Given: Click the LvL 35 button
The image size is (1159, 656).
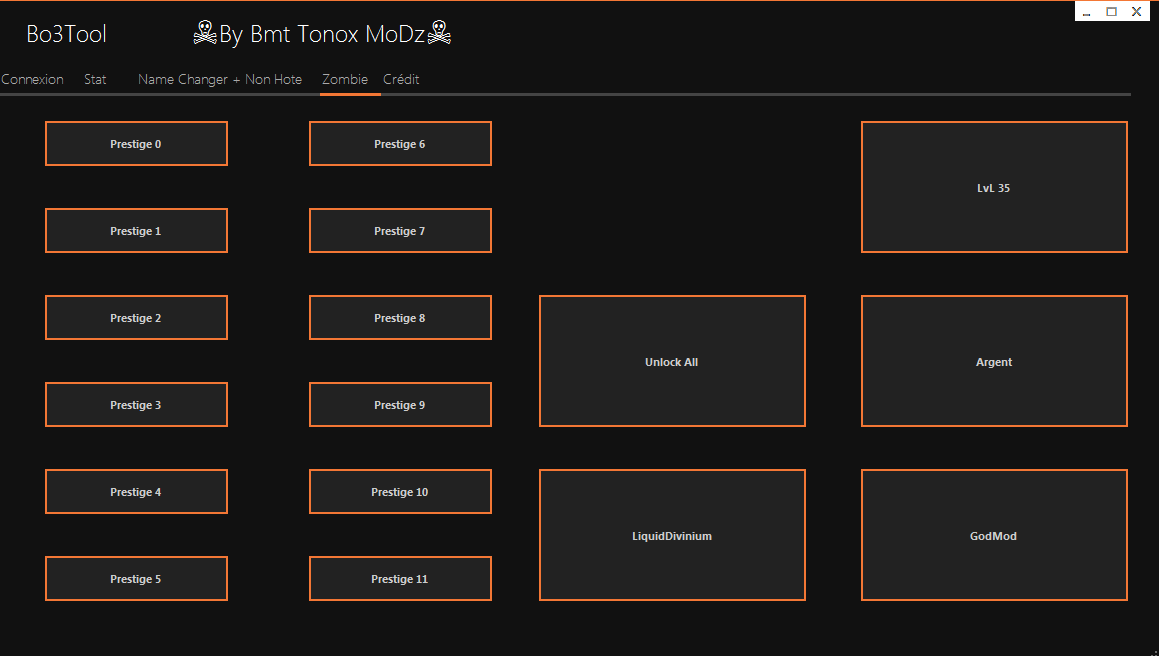Looking at the screenshot, I should [x=994, y=187].
